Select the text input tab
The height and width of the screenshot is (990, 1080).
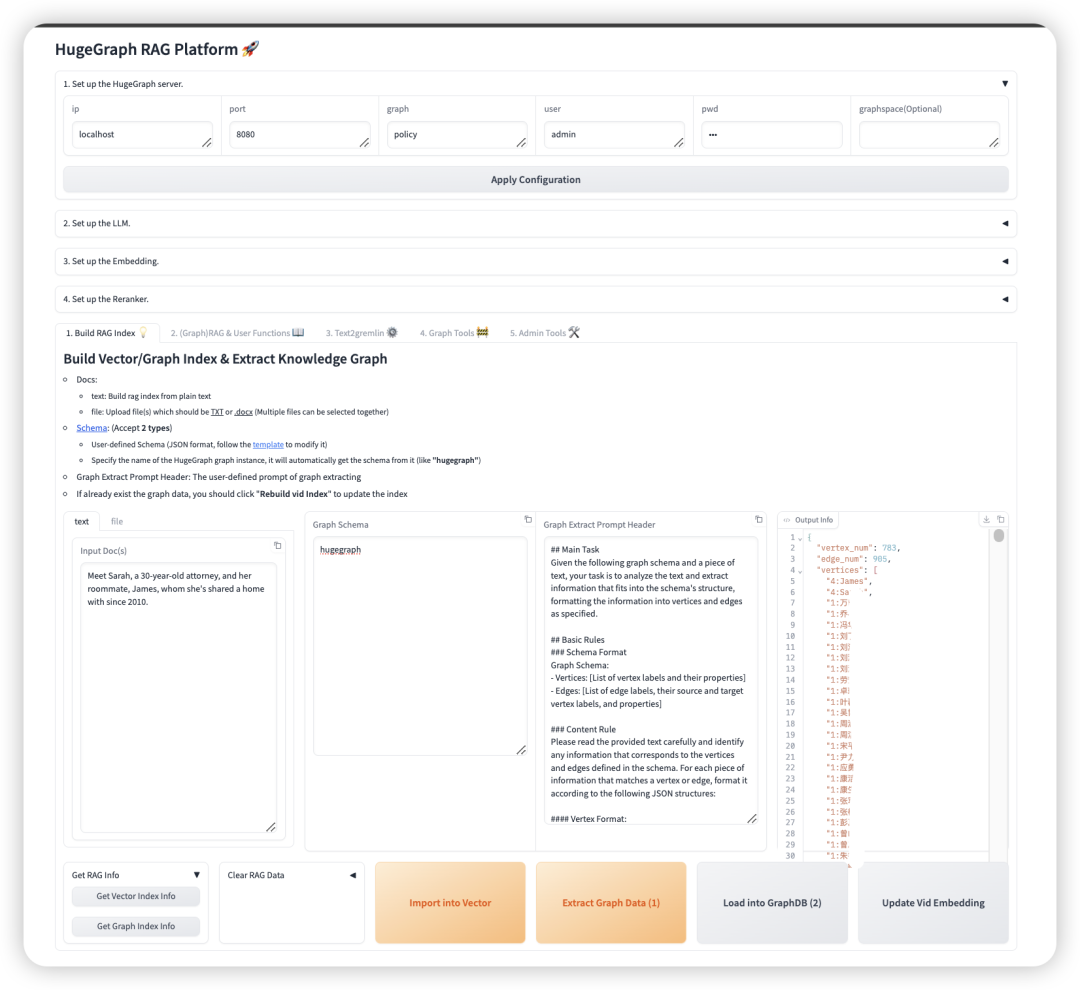[x=81, y=522]
